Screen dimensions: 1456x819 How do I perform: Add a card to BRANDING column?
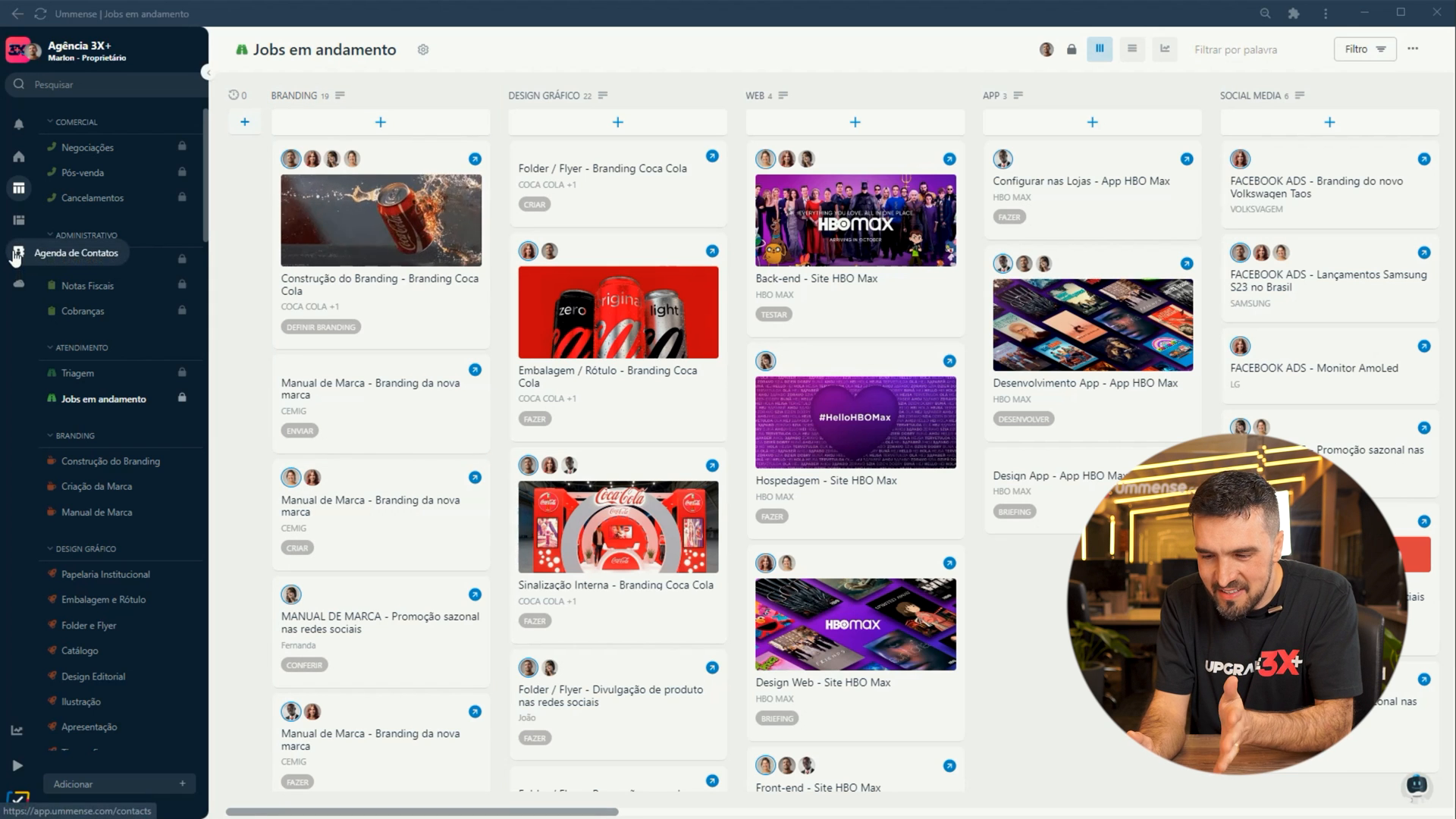click(x=381, y=122)
